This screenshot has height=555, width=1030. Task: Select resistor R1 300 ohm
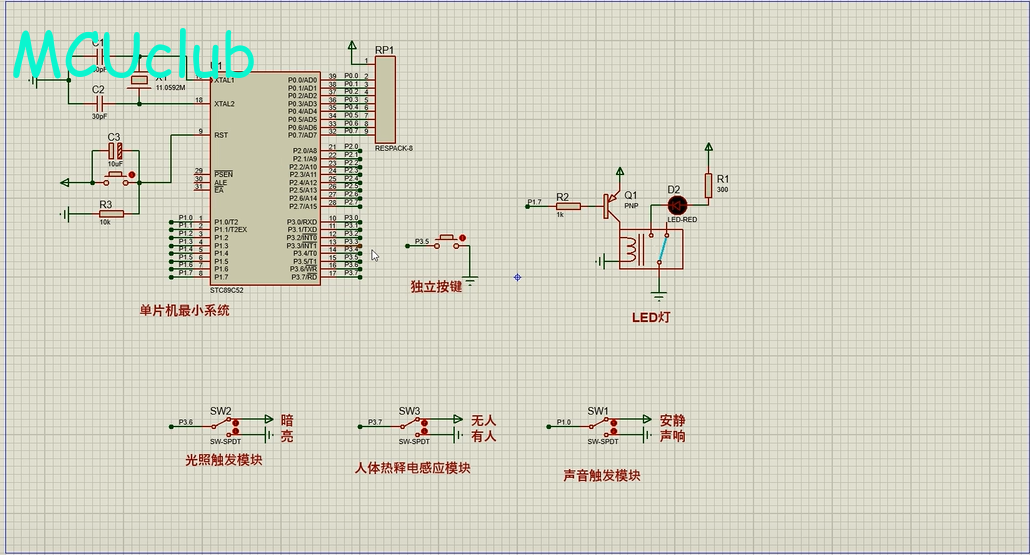pyautogui.click(x=708, y=186)
